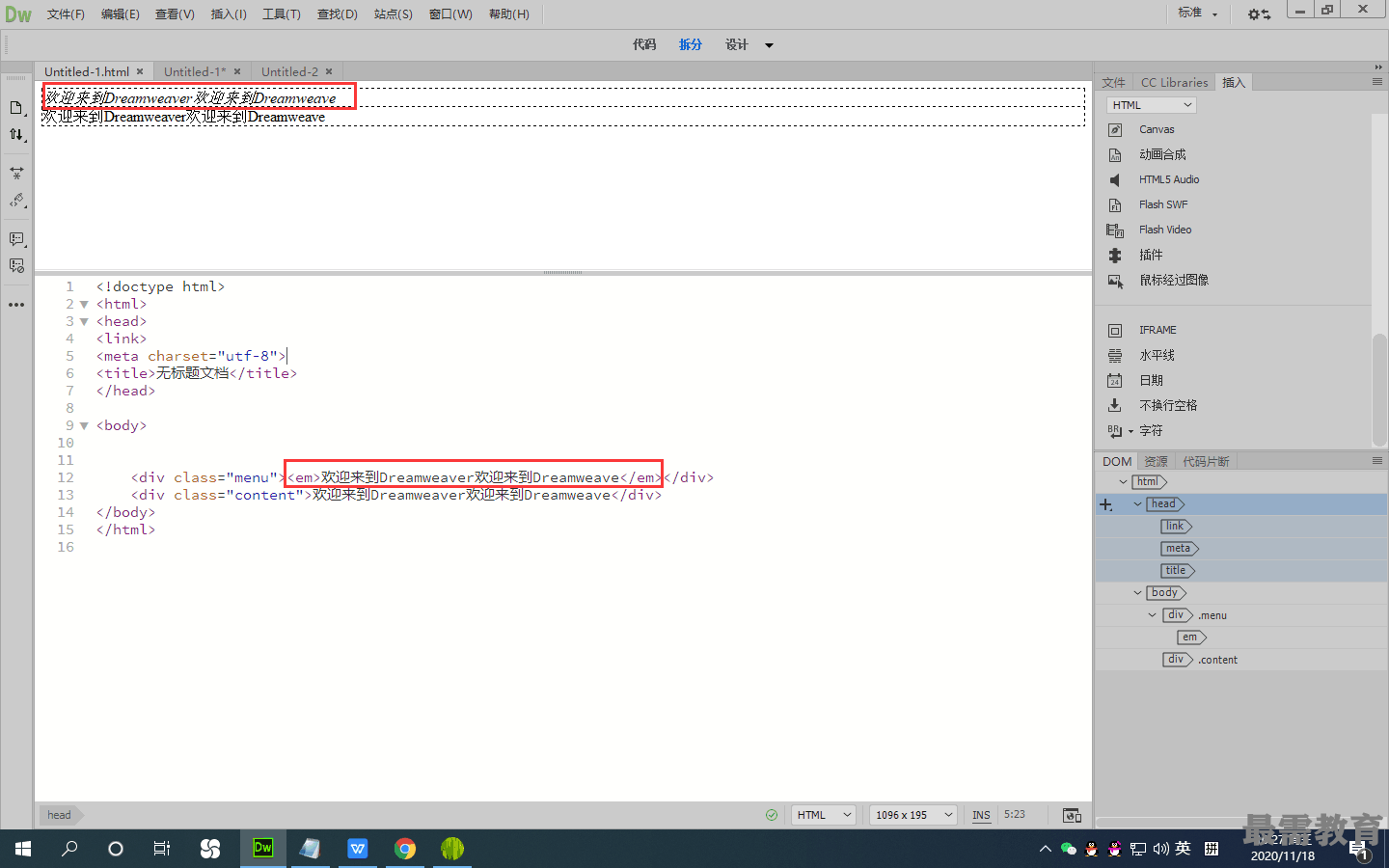This screenshot has width=1389, height=868.
Task: Collapse the head tag fold on line 3
Action: (x=84, y=322)
